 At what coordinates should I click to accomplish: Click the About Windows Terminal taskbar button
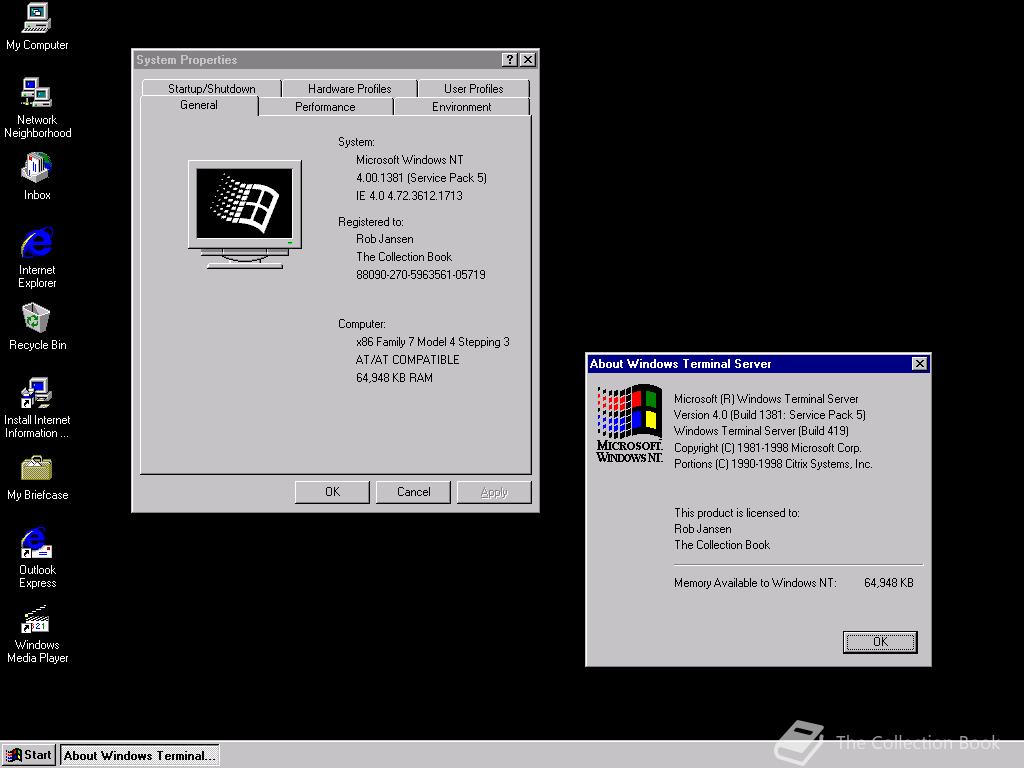click(x=140, y=756)
